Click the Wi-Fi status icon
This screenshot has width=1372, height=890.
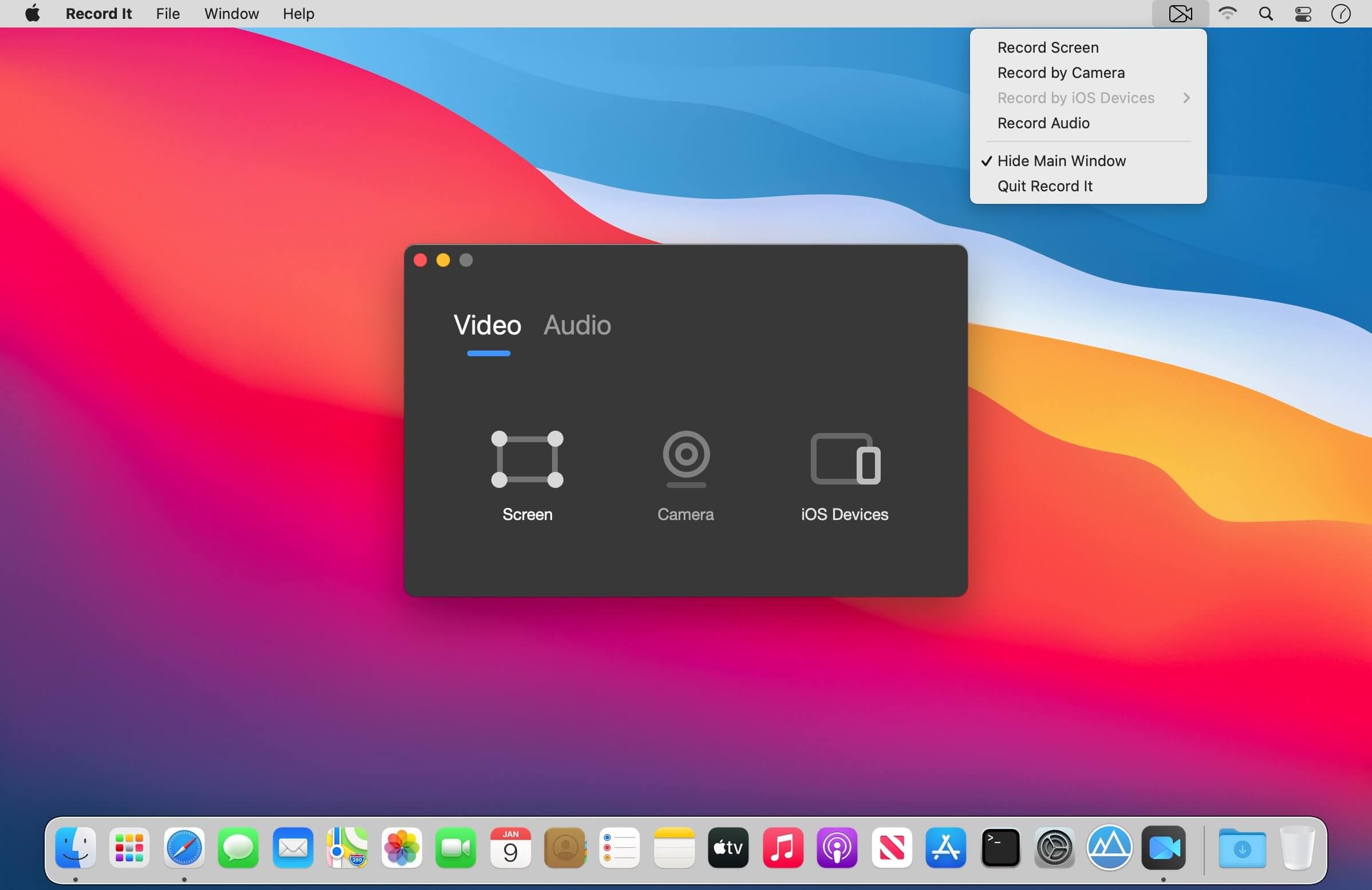click(1227, 14)
